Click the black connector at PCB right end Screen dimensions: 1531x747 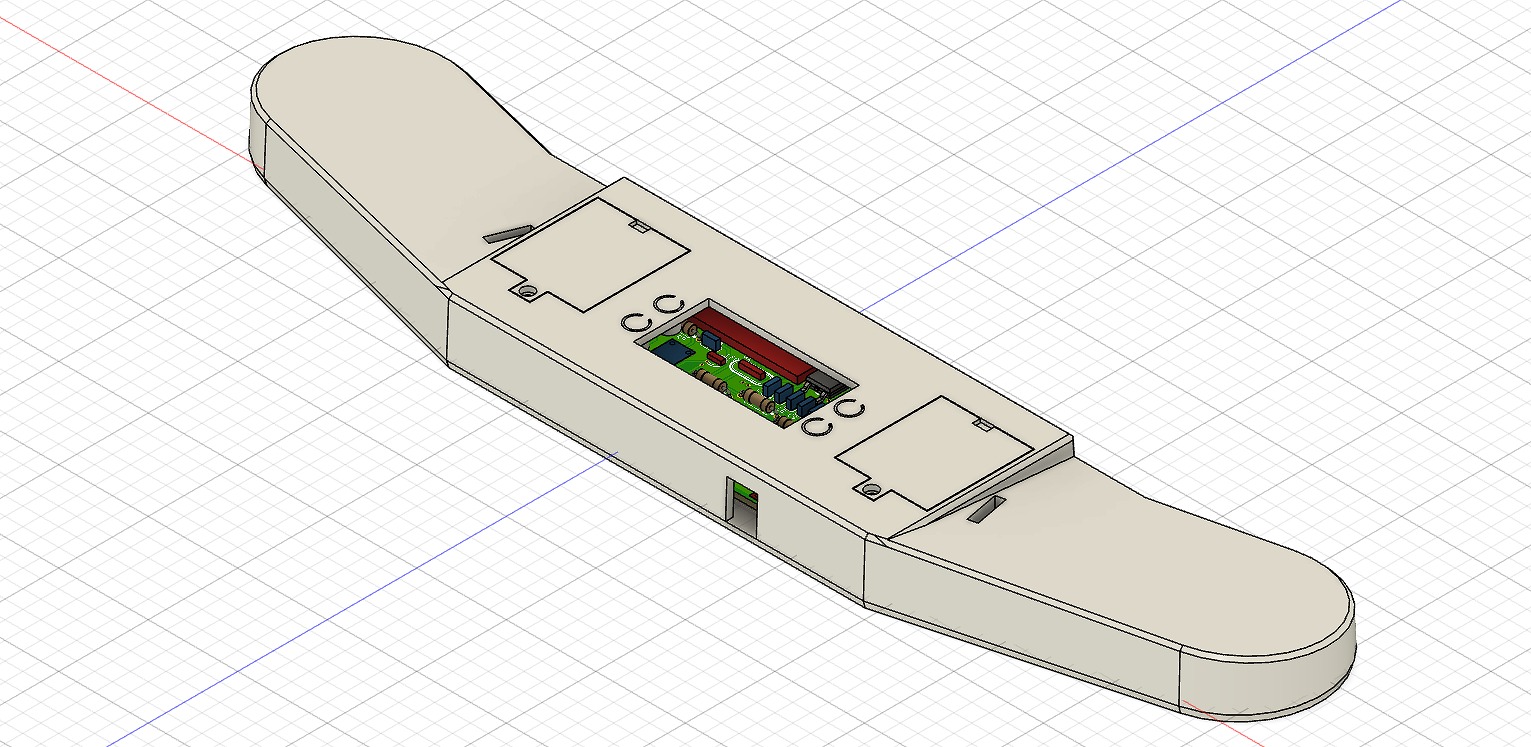point(826,383)
